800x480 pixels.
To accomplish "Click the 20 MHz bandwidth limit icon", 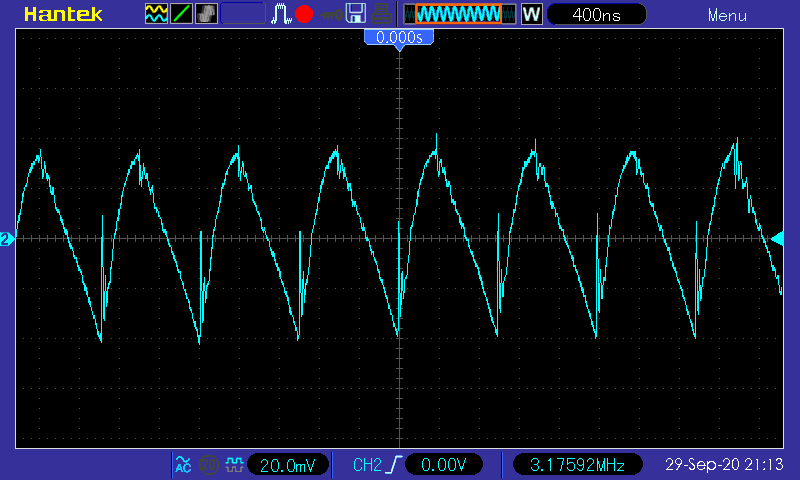I will click(x=208, y=465).
